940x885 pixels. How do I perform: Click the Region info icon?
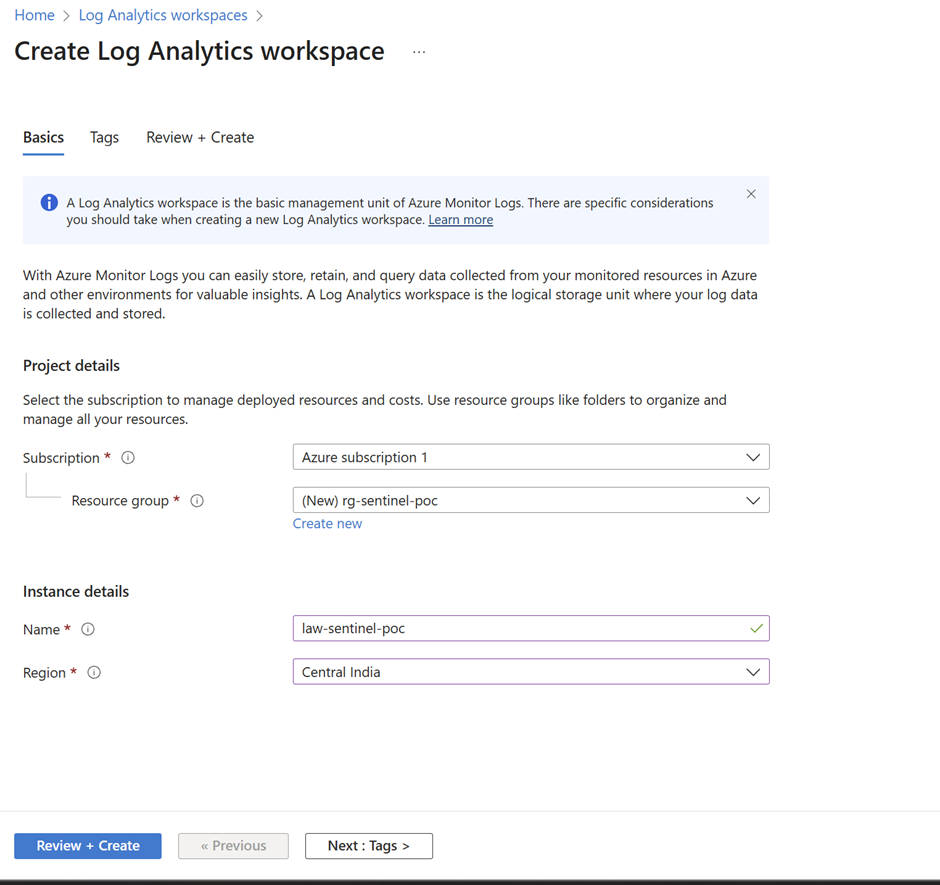[x=94, y=673]
